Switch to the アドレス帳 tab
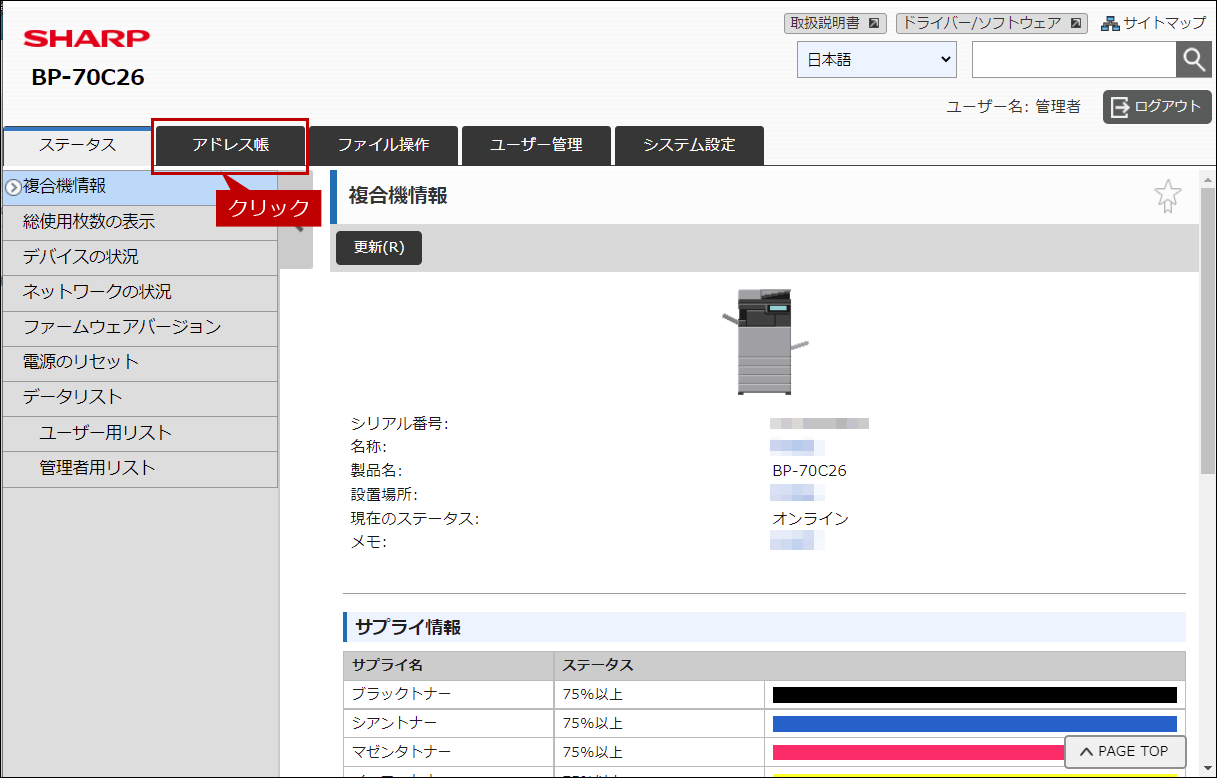Viewport: 1217px width, 778px height. [230, 145]
